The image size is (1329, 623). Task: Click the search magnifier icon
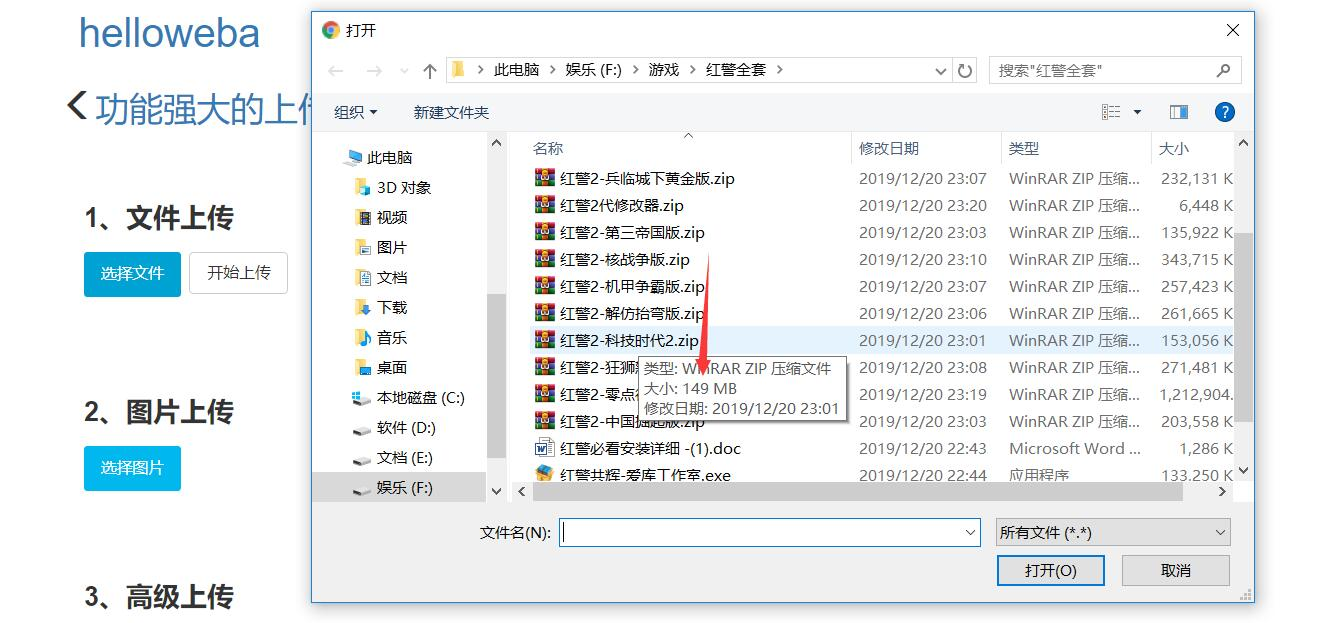point(1223,70)
